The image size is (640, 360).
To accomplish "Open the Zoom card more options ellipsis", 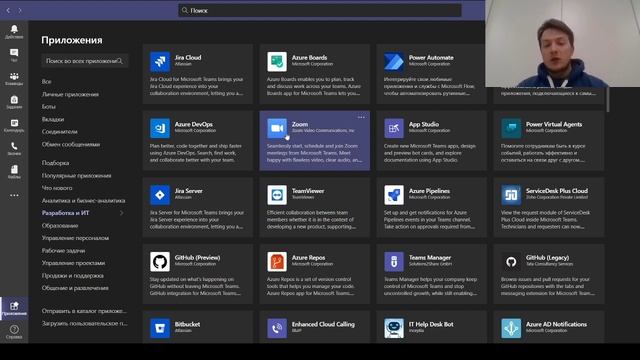I will [x=361, y=117].
